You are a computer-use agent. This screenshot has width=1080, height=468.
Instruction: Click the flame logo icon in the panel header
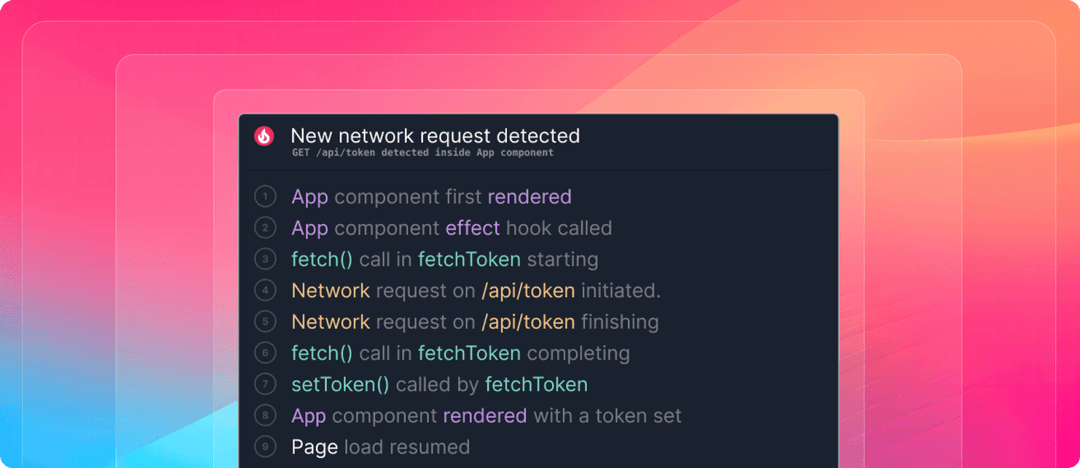click(x=264, y=136)
